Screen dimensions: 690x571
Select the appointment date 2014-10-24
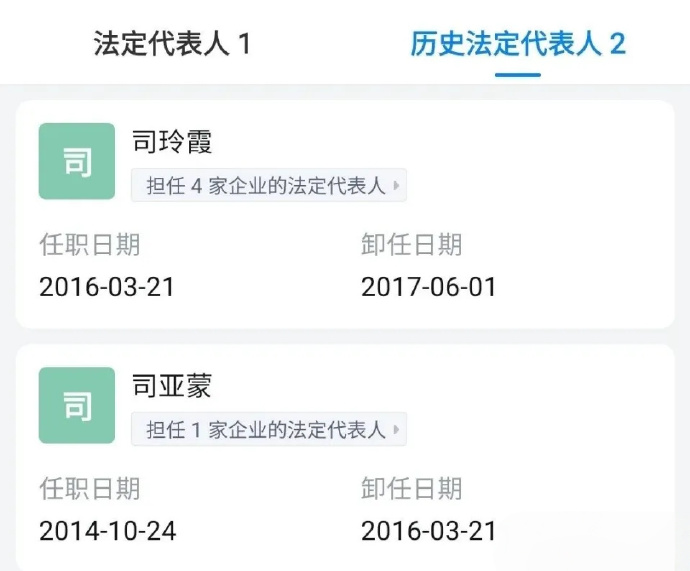107,531
